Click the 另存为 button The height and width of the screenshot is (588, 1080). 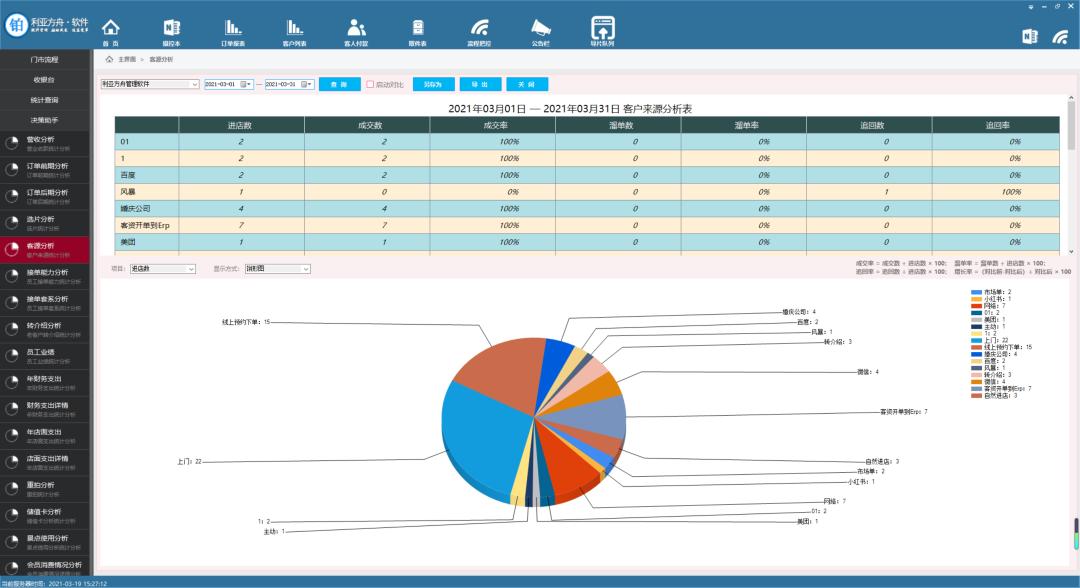(433, 84)
